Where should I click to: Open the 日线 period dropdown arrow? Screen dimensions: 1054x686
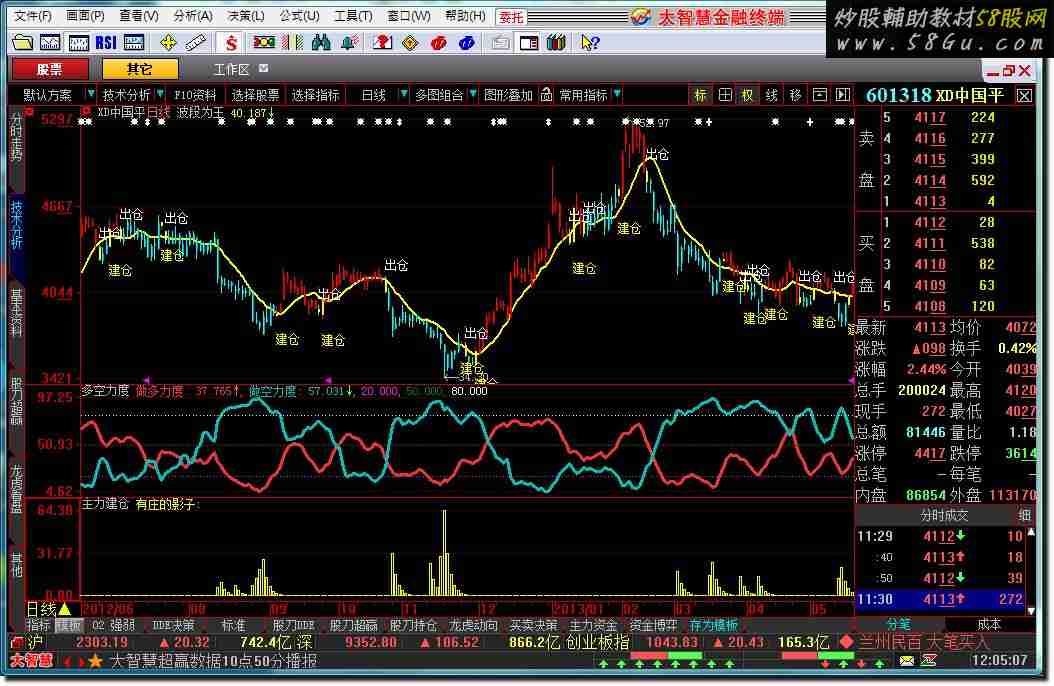point(403,95)
